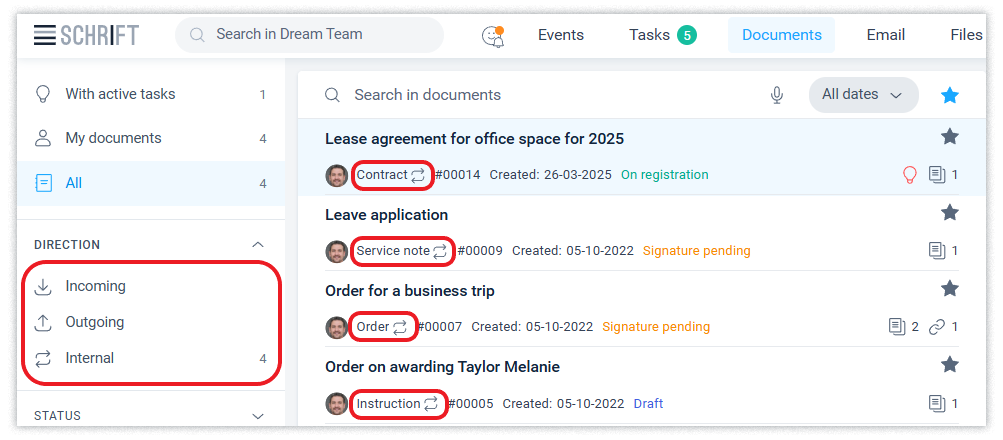Open the hamburger menu next to Schrift logo
Image resolution: width=1003 pixels, height=440 pixels.
[44, 35]
